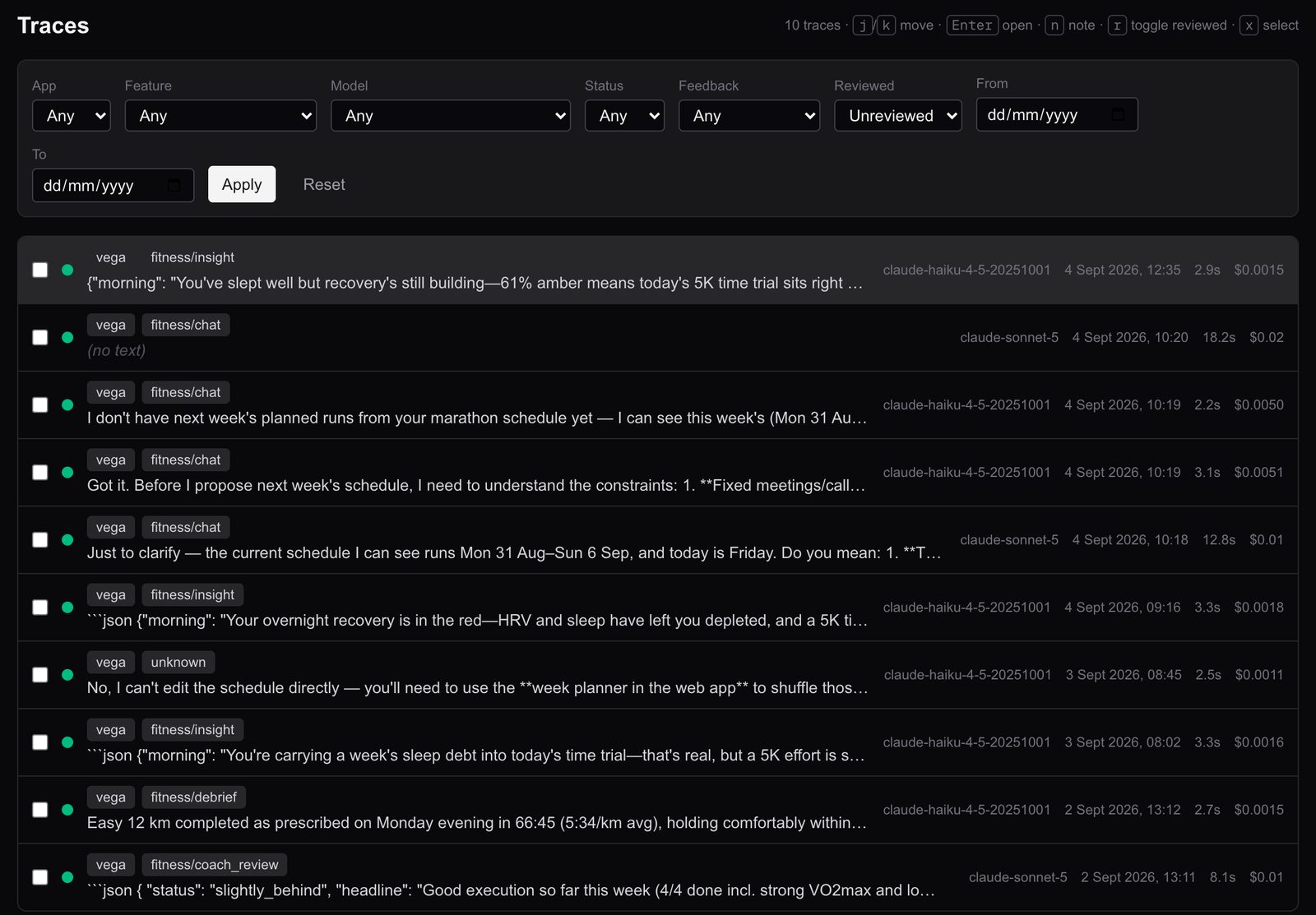
Task: Click timestamp '3 Sept 2026, 08:45'
Action: 1124,674
